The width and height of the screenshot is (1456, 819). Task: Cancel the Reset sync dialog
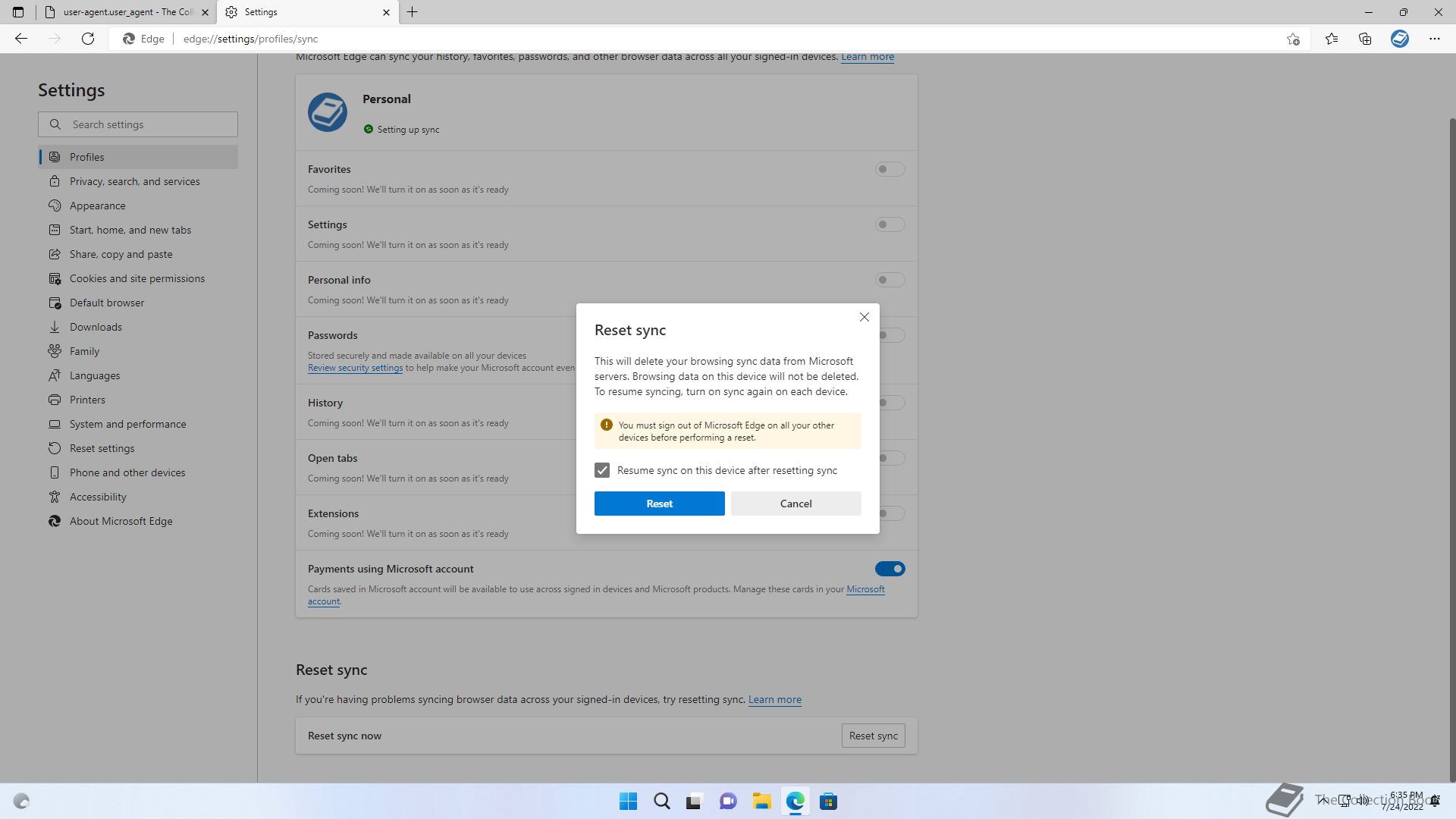click(x=795, y=504)
